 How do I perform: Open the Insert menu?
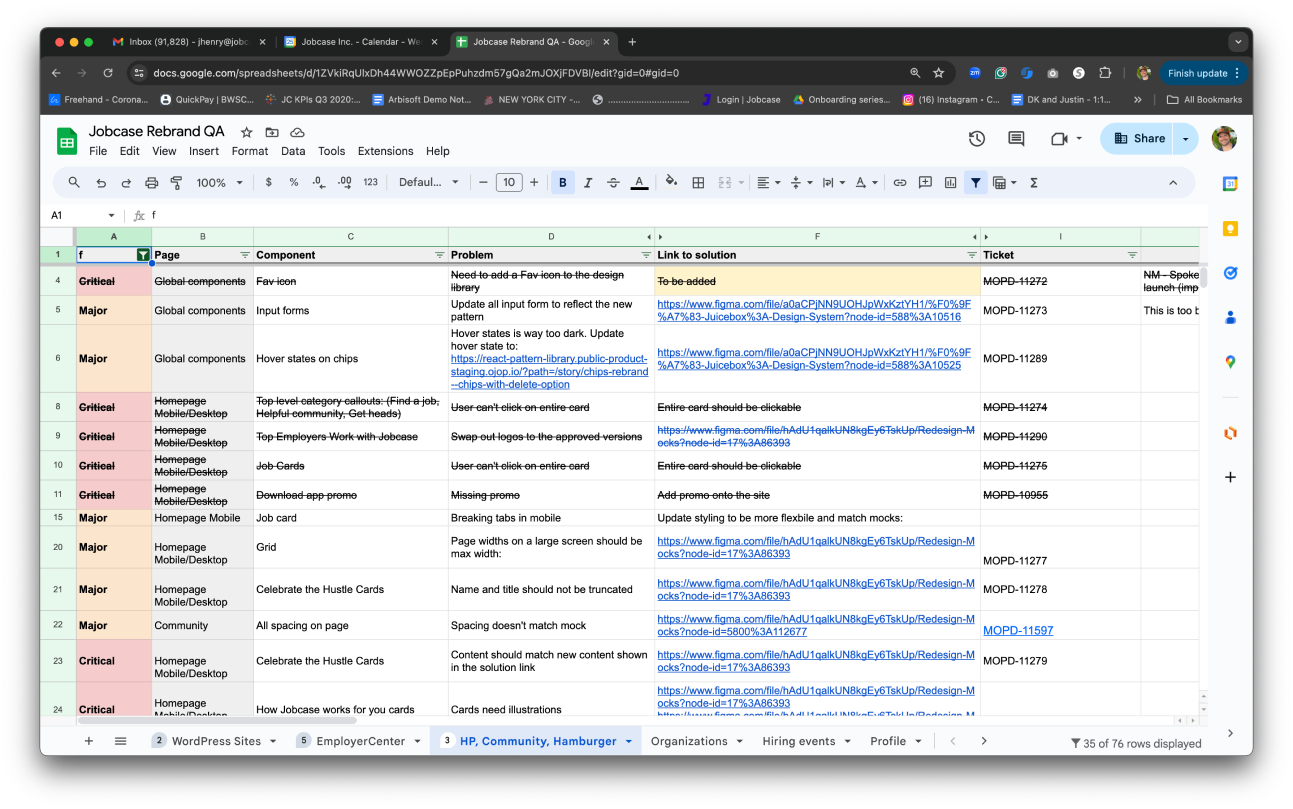click(204, 151)
